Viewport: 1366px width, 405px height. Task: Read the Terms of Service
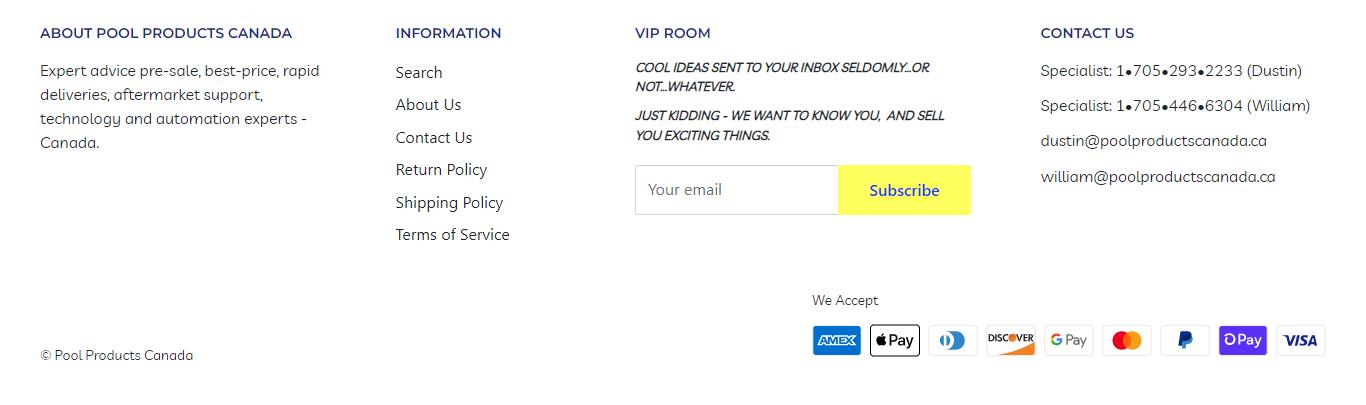(452, 235)
